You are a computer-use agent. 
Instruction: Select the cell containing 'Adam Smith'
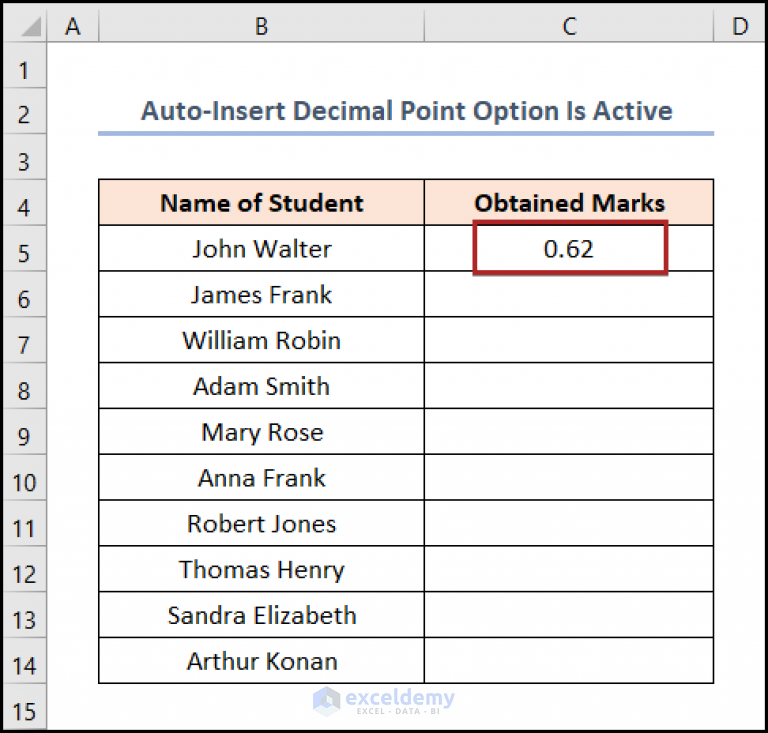[262, 386]
